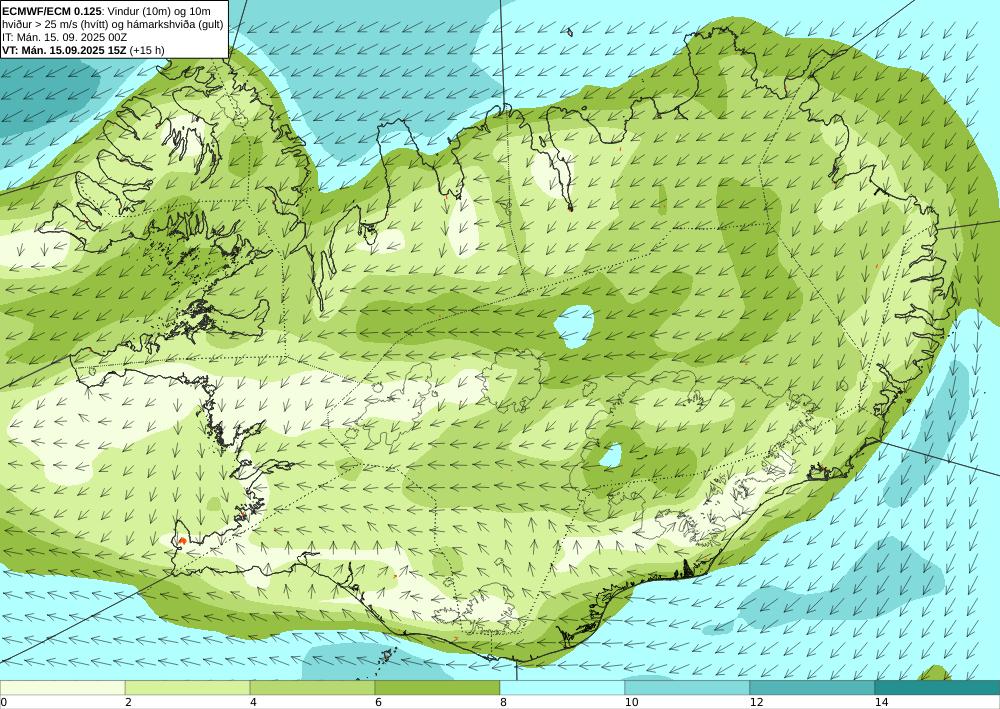Click the ECMWF/ECM 0.125 title text
1000x709 pixels.
pos(50,11)
